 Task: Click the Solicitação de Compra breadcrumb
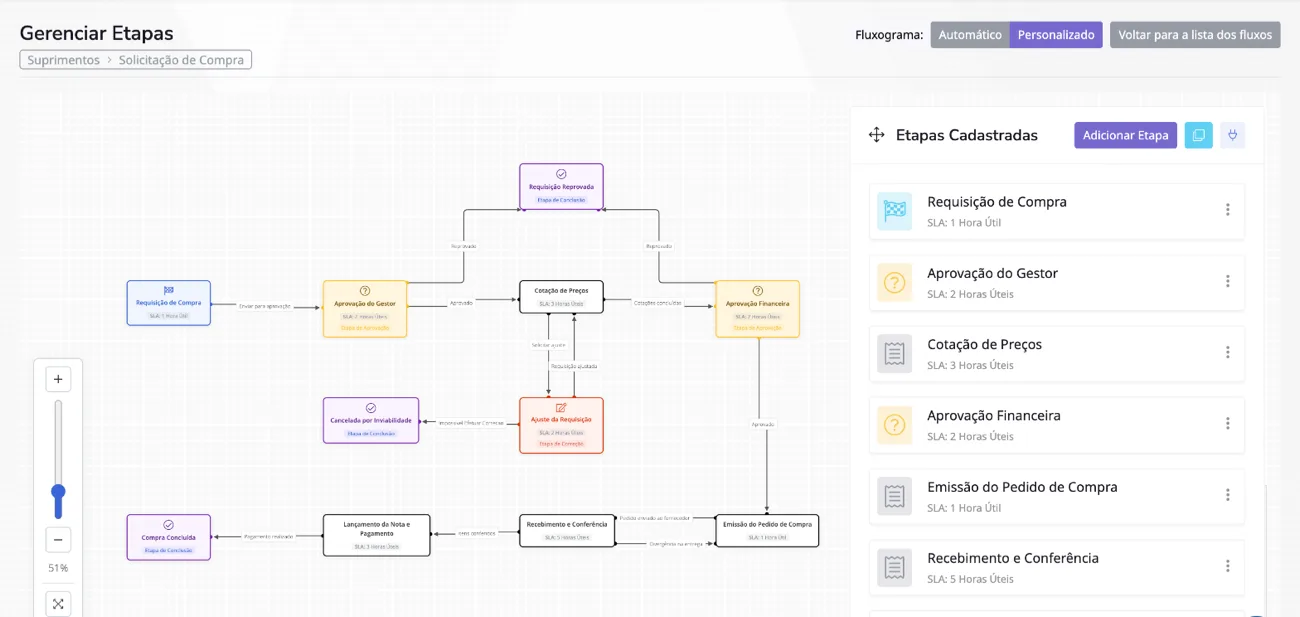(x=181, y=60)
